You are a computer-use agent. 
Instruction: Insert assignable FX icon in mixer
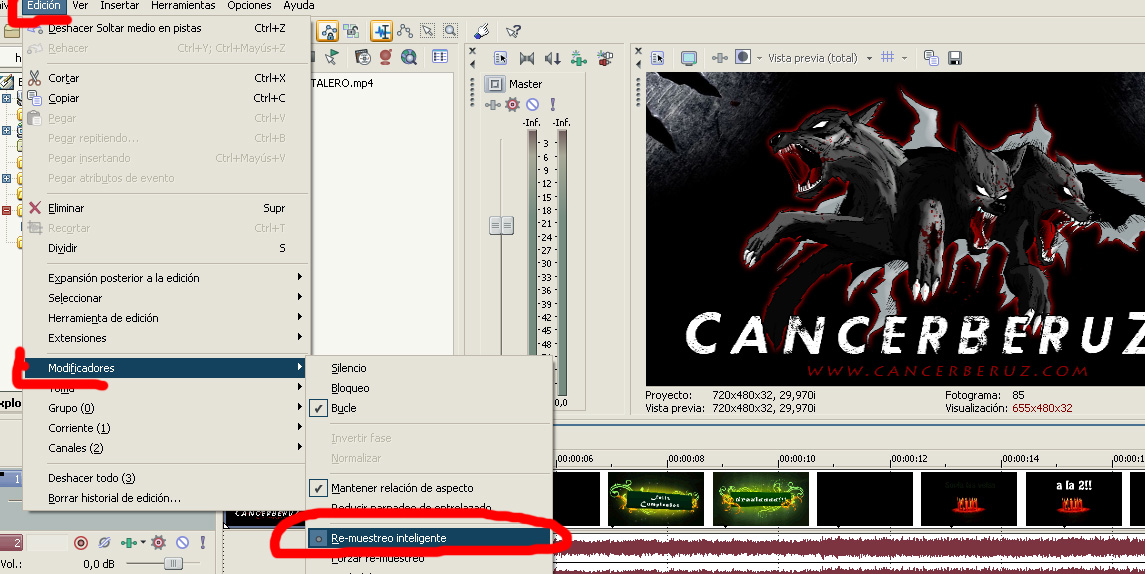coord(578,58)
